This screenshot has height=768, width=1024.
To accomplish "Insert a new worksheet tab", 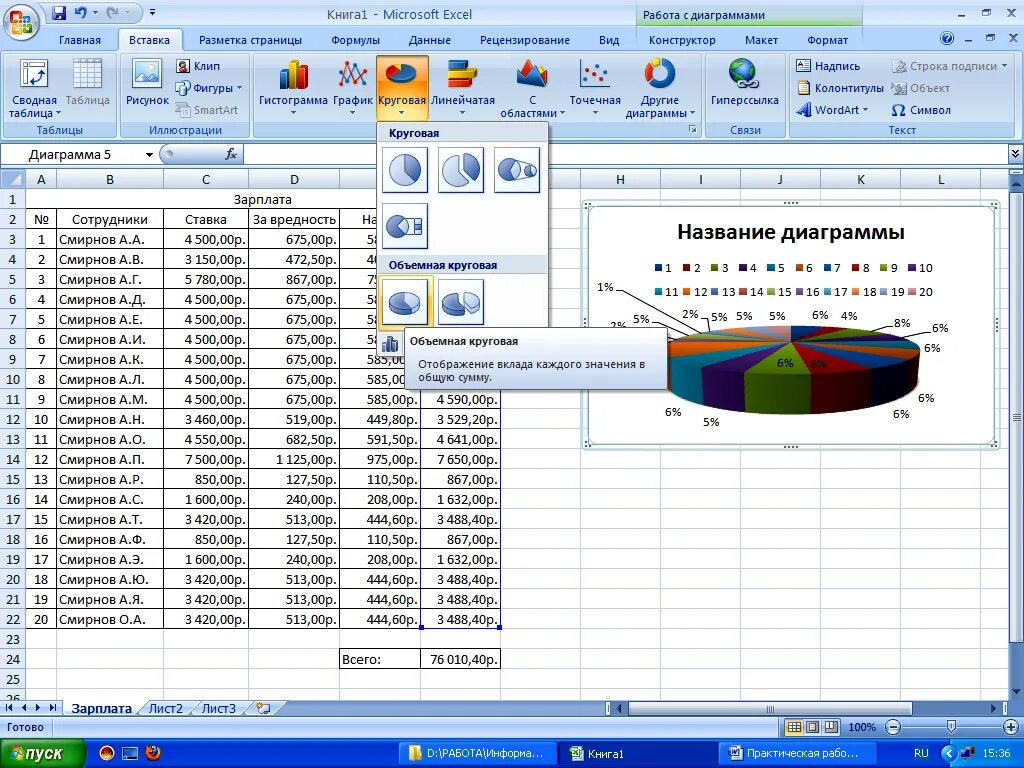I will (x=264, y=708).
